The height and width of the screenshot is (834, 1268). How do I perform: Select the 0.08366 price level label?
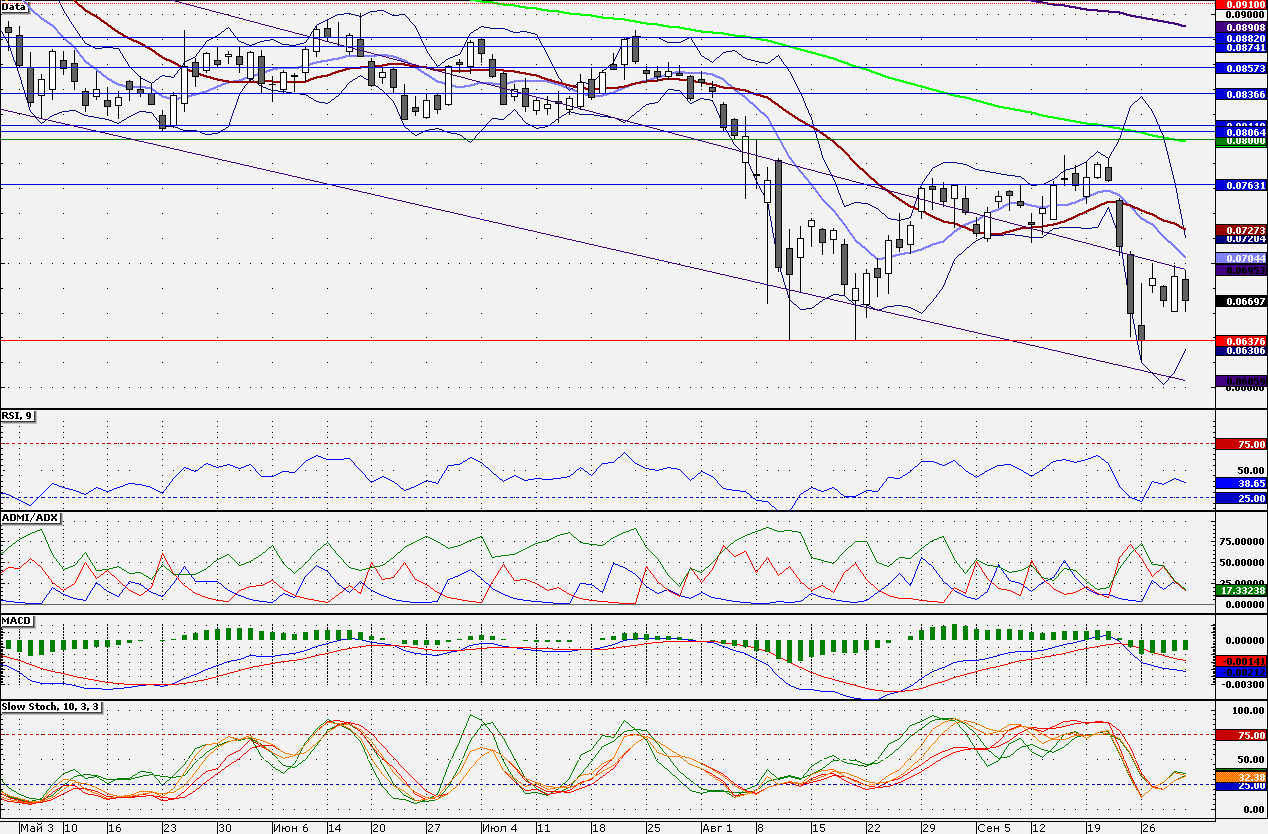pos(1241,93)
